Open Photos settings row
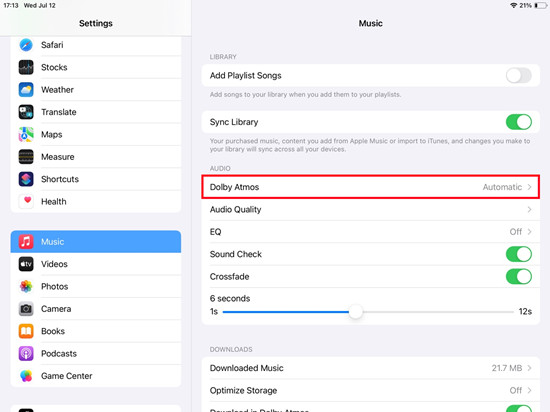Image resolution: width=550 pixels, height=412 pixels. point(96,286)
